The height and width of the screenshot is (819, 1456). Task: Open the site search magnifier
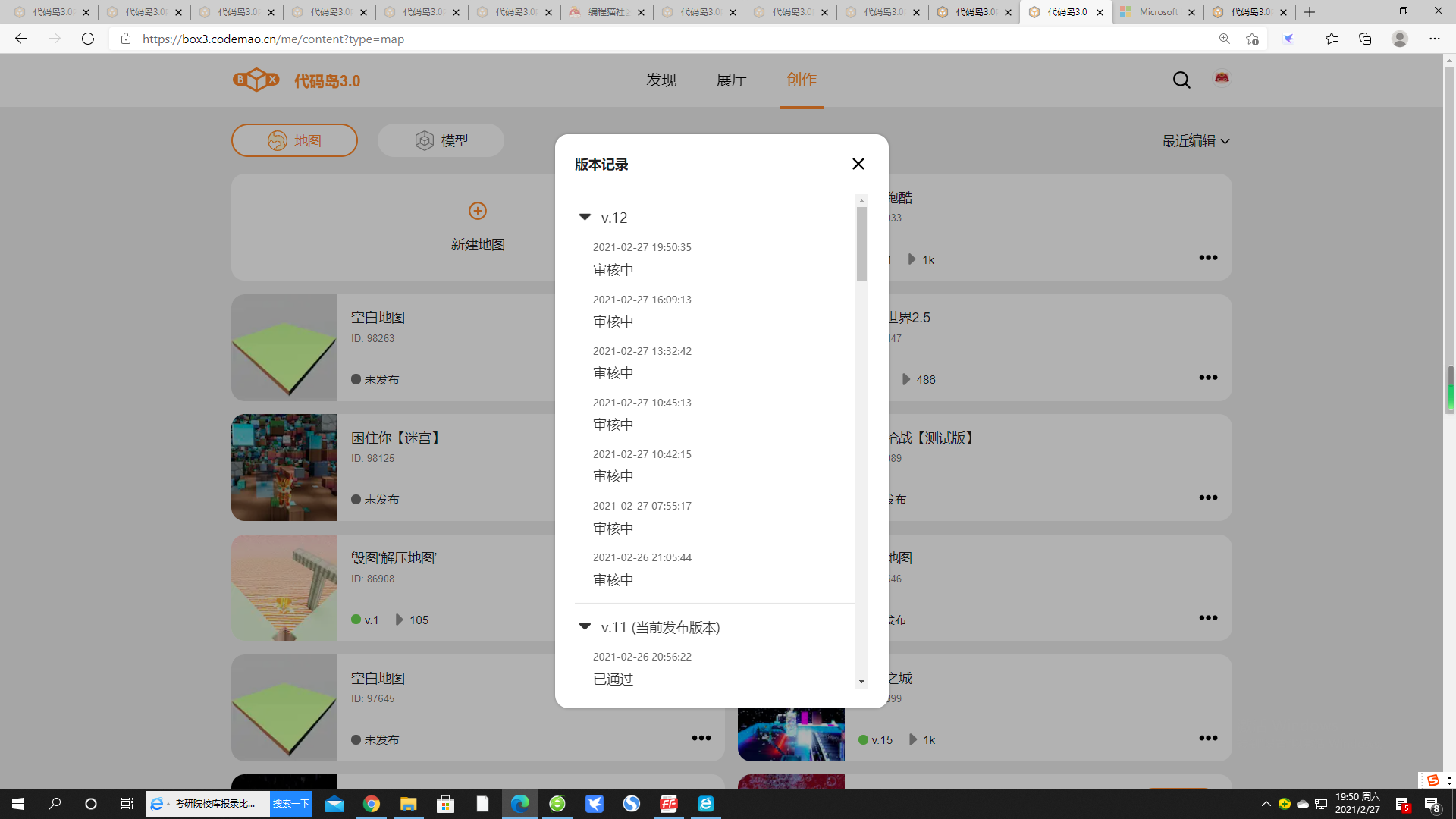pyautogui.click(x=1181, y=80)
